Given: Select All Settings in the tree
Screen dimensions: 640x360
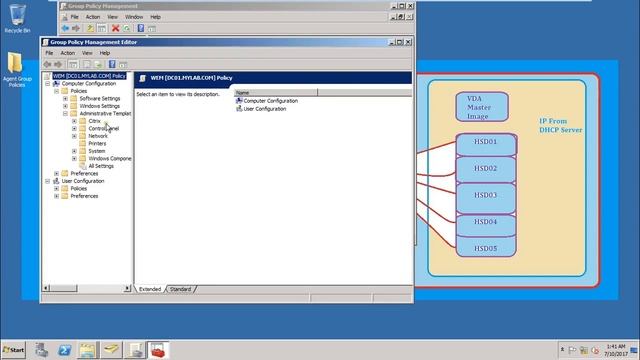Looking at the screenshot, I should pos(101,166).
